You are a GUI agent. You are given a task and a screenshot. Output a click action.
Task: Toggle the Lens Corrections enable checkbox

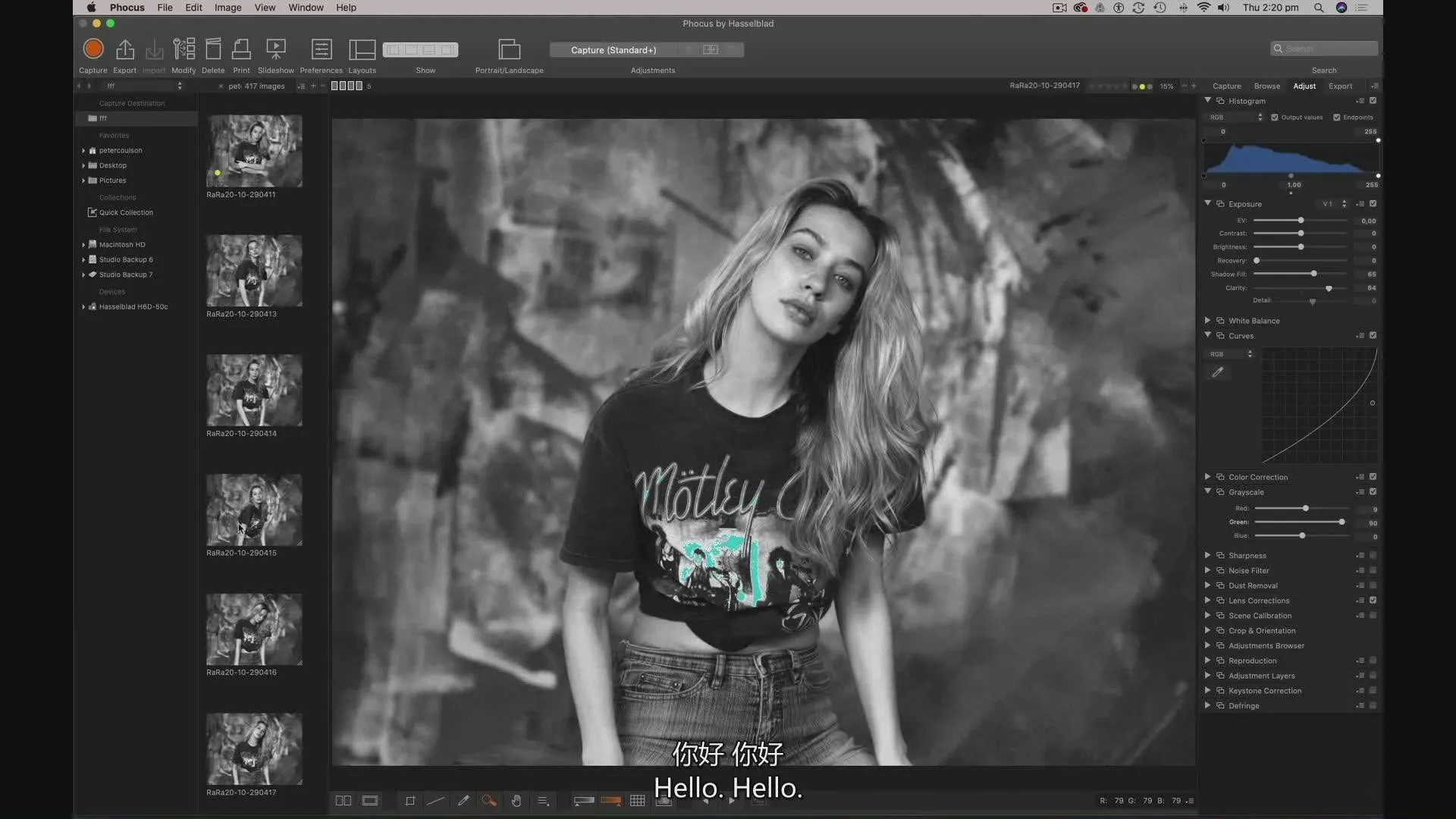pyautogui.click(x=1373, y=601)
